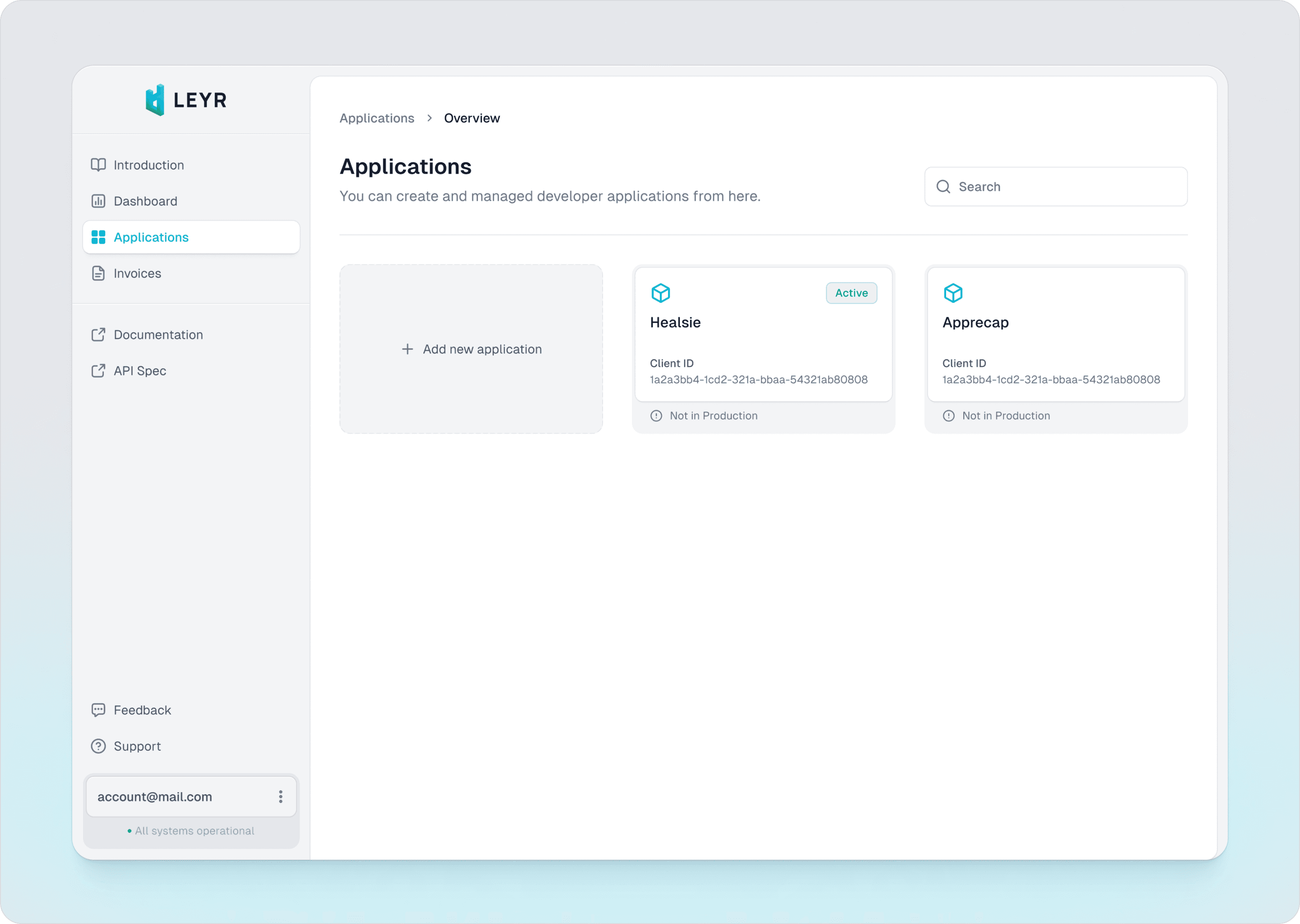Open the API Spec link

click(x=191, y=370)
